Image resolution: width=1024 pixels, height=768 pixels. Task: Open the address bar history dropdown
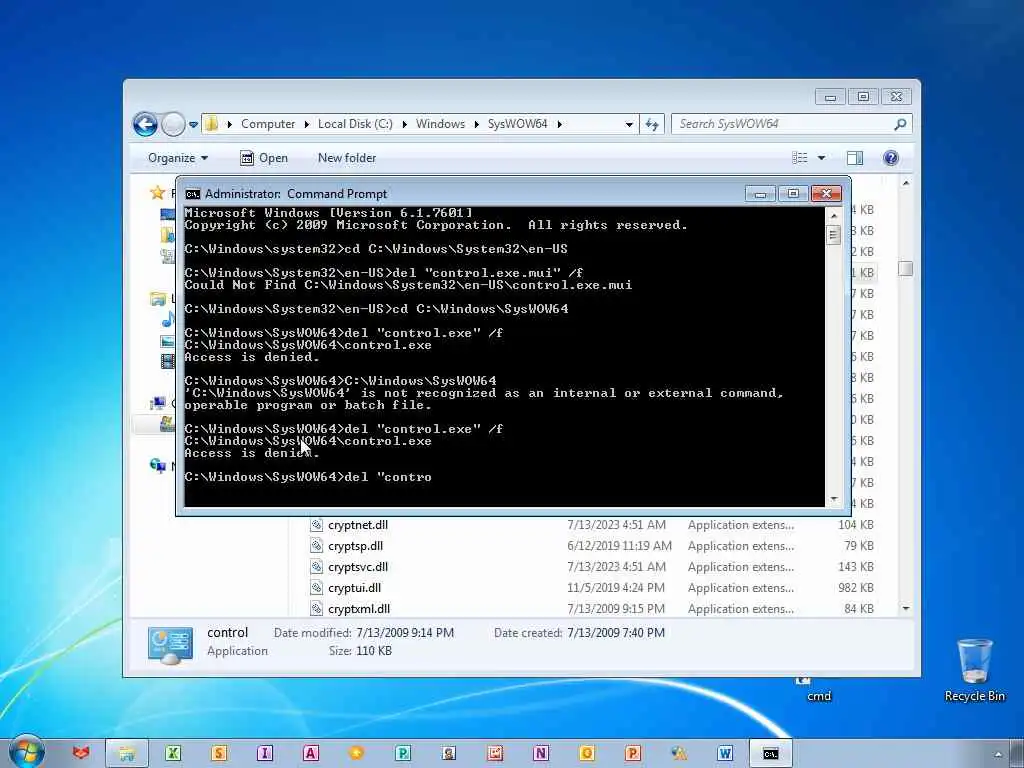click(629, 124)
